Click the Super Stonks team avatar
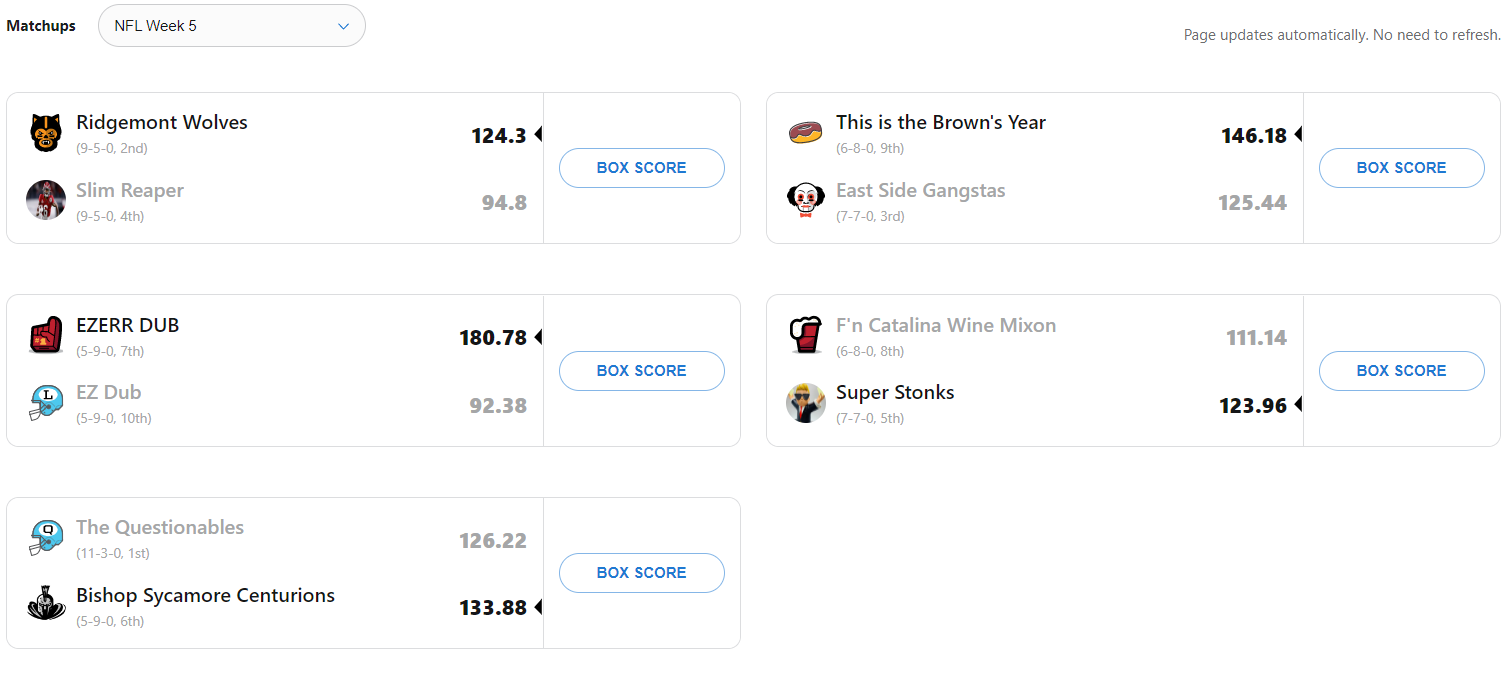 806,403
